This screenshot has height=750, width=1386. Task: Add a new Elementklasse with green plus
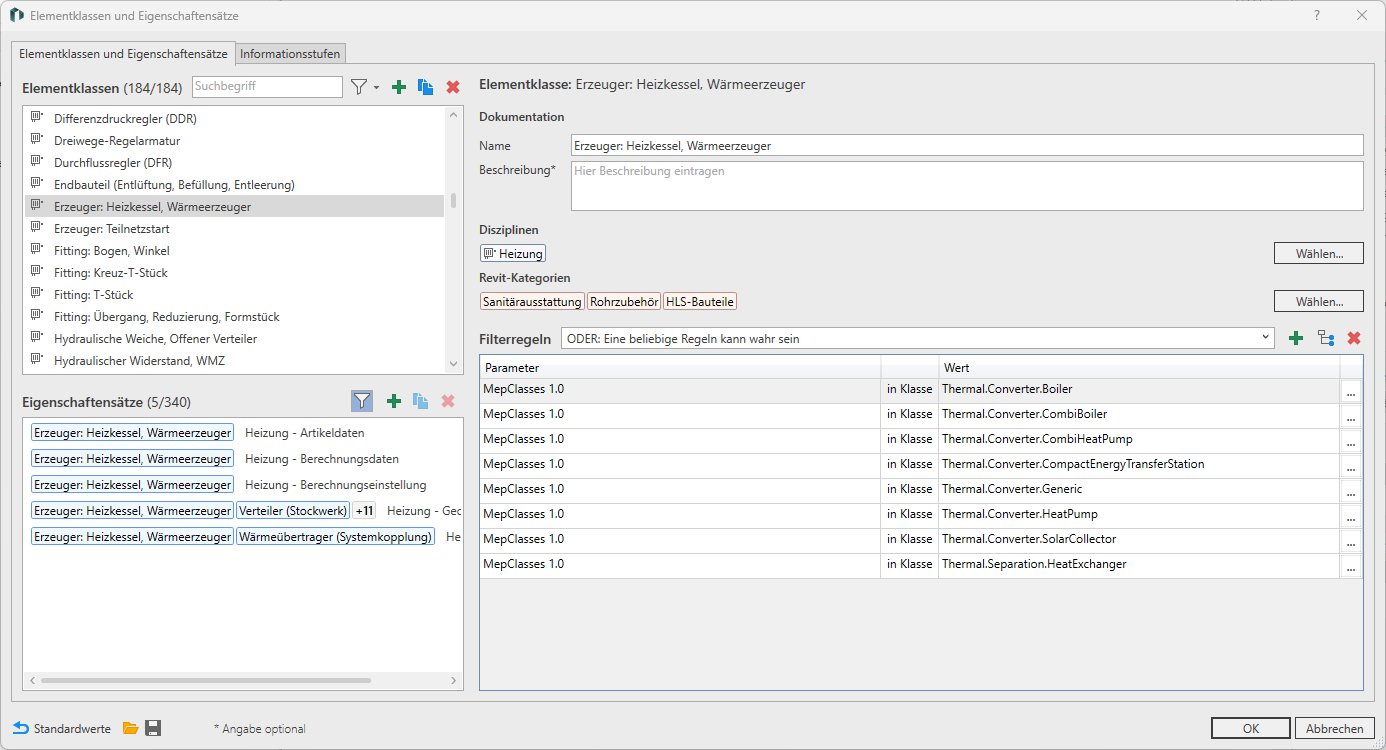(x=399, y=87)
